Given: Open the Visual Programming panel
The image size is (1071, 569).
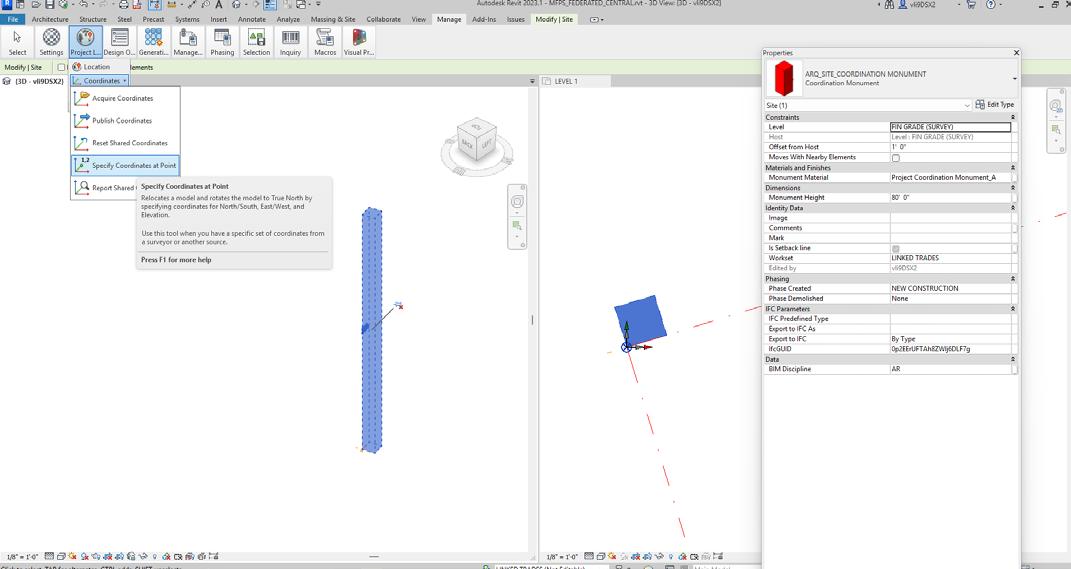Looking at the screenshot, I should 359,42.
